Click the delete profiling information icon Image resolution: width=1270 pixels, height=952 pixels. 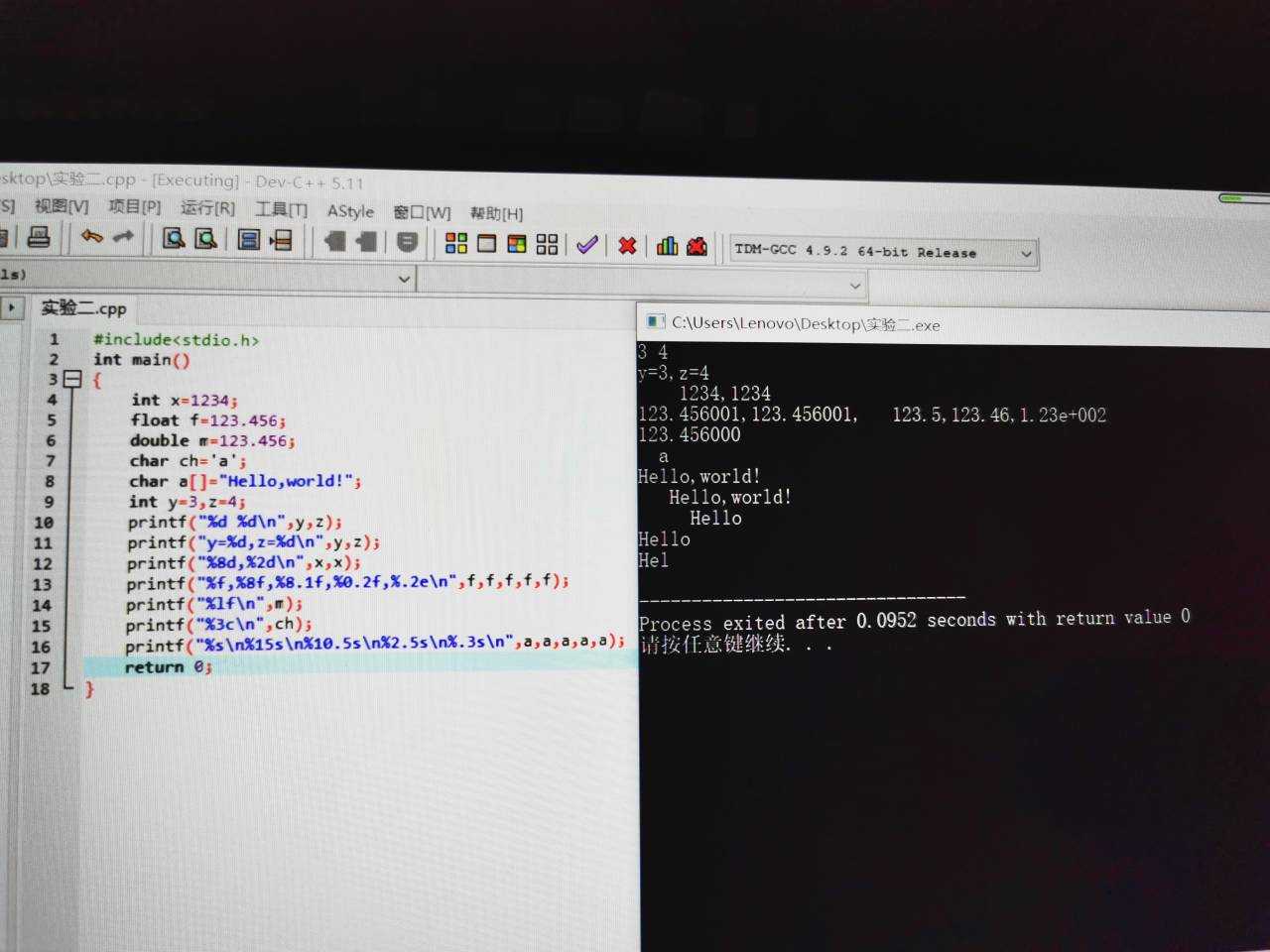[698, 246]
